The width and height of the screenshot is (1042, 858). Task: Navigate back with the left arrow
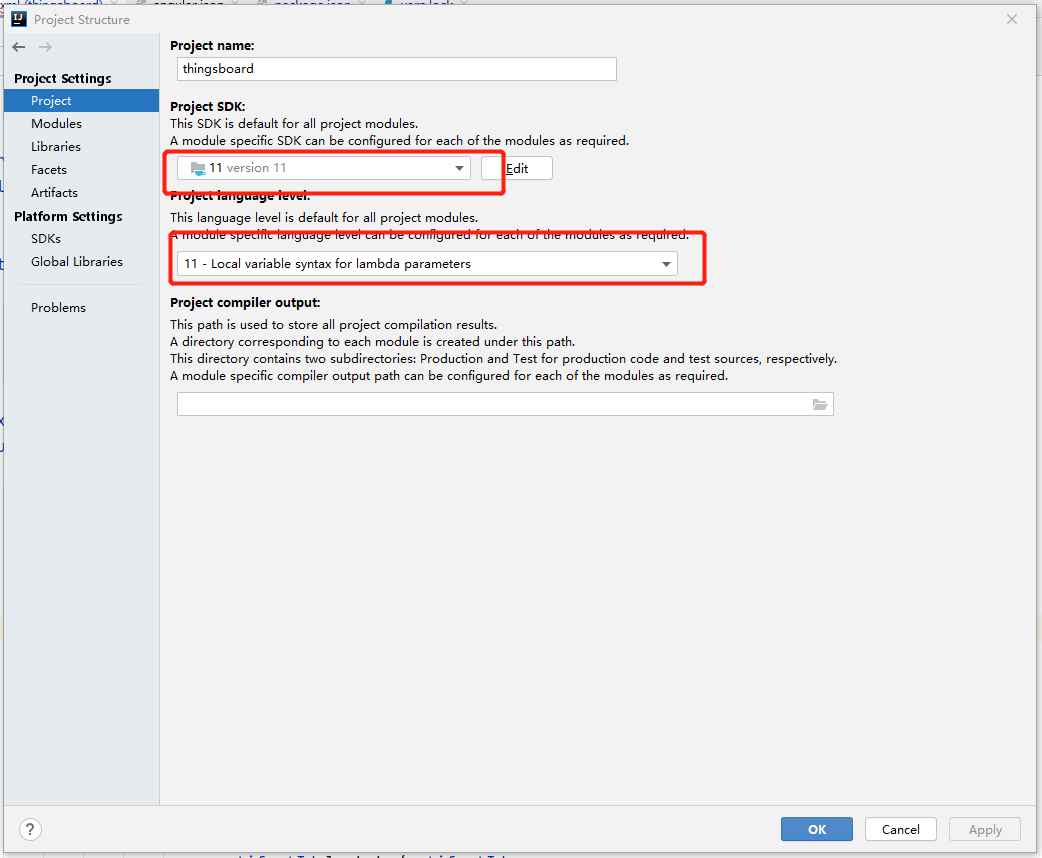click(19, 47)
